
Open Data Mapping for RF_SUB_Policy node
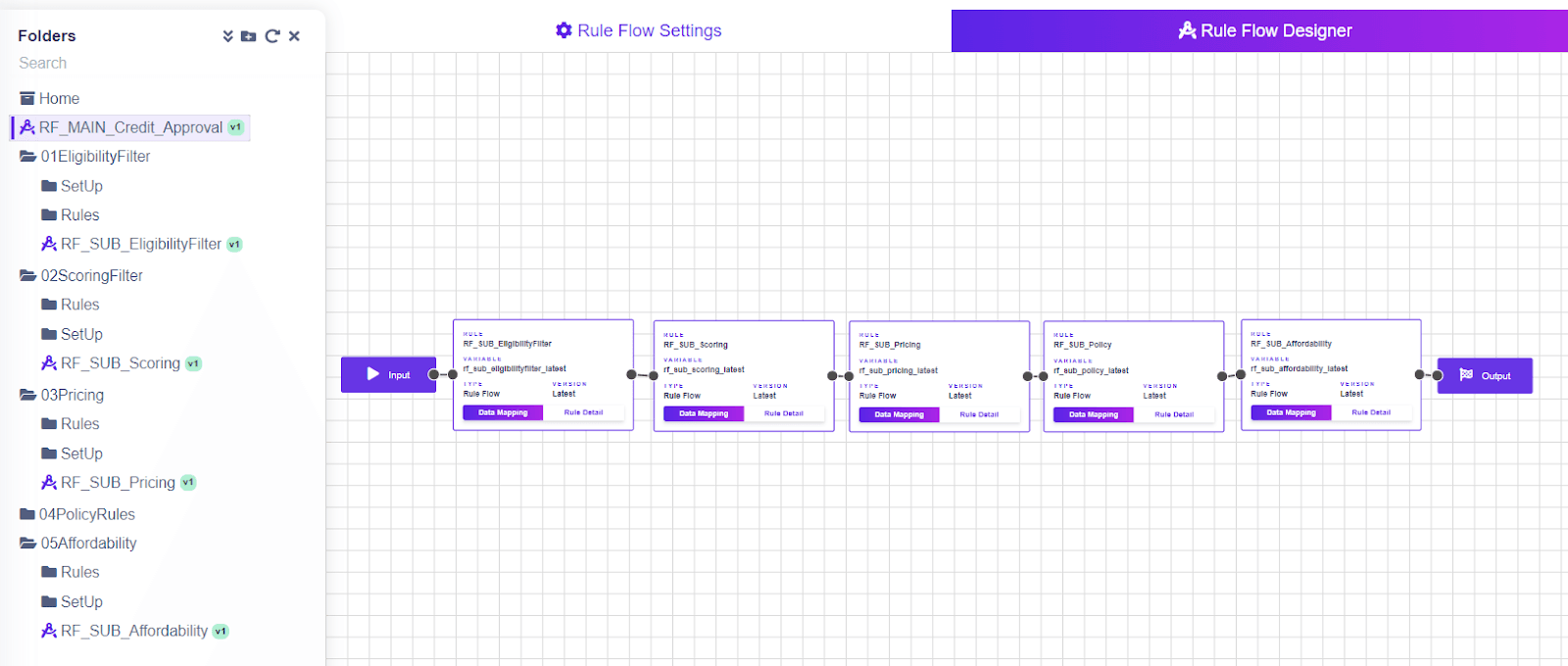[x=1094, y=415]
